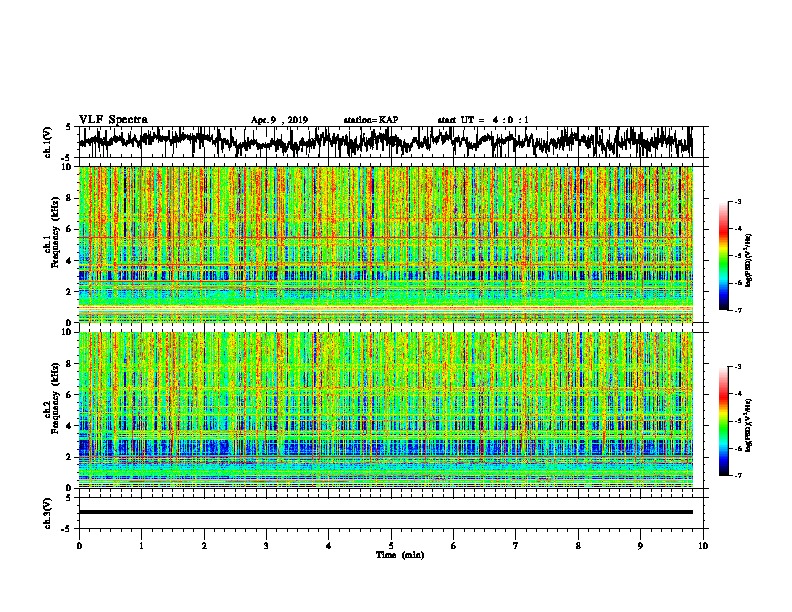This screenshot has height=612, width=792.
Task: Click time axis tick label '10'
Action: tap(703, 546)
